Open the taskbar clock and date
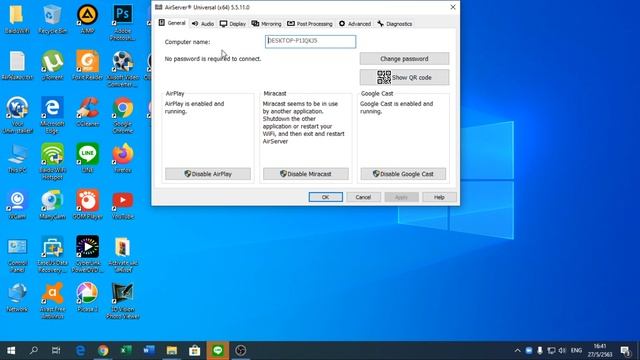Screen dimensions: 640x360 coord(600,350)
